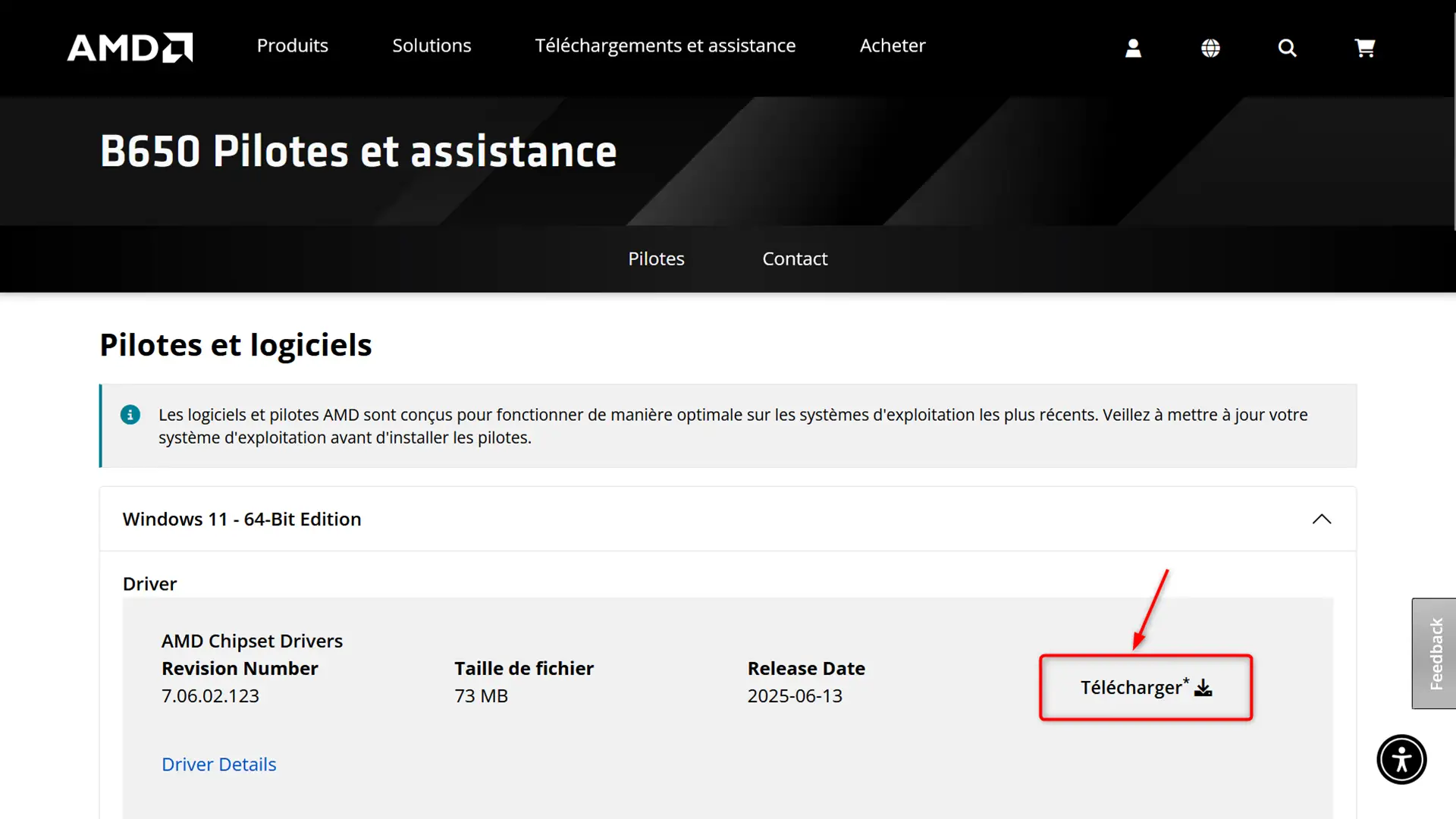This screenshot has height=819, width=1456.
Task: Click the Driver section label
Action: [x=149, y=584]
